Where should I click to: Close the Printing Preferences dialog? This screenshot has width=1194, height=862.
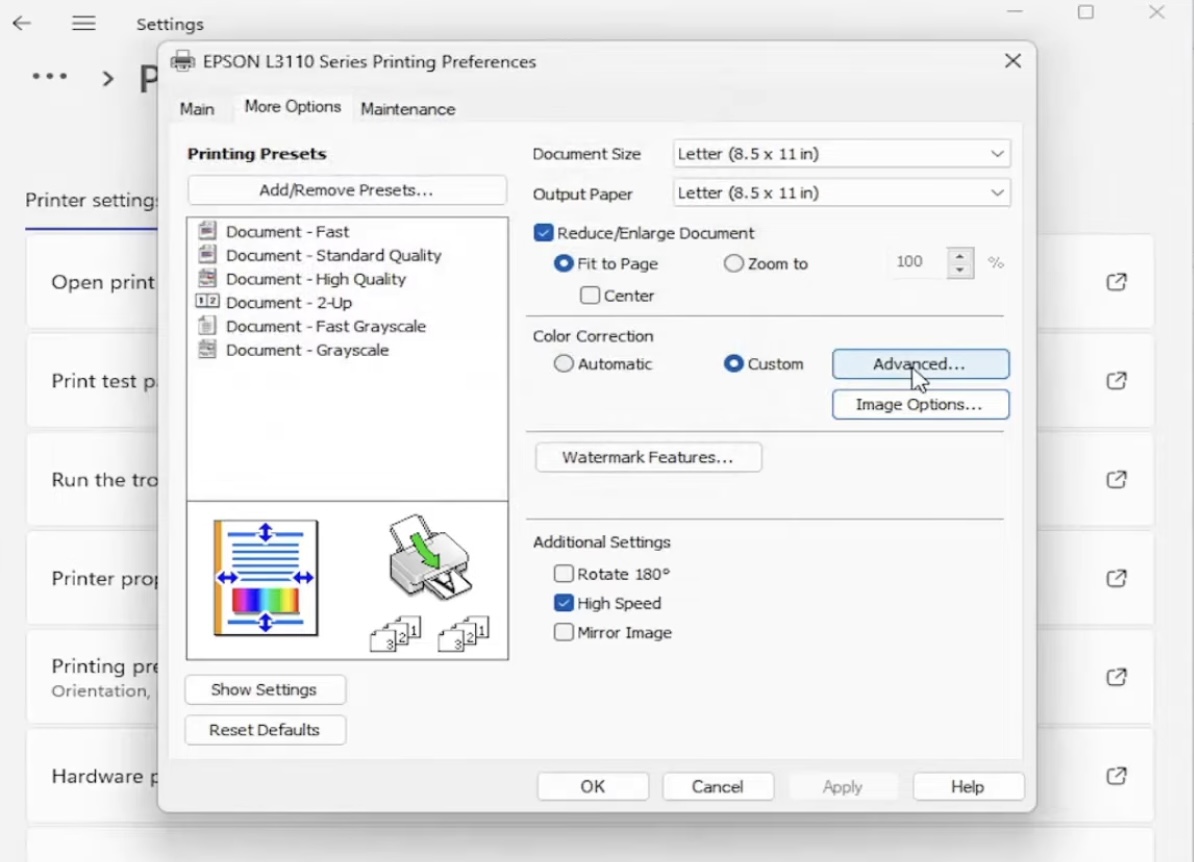[x=1013, y=61]
